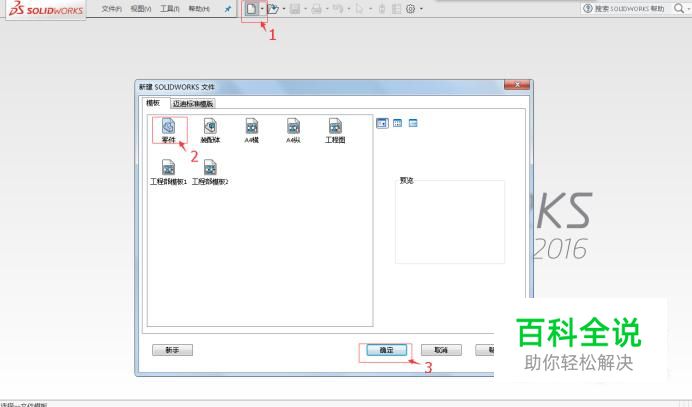Click the pushpin icon beside menus
The height and width of the screenshot is (407, 692).
(x=228, y=9)
